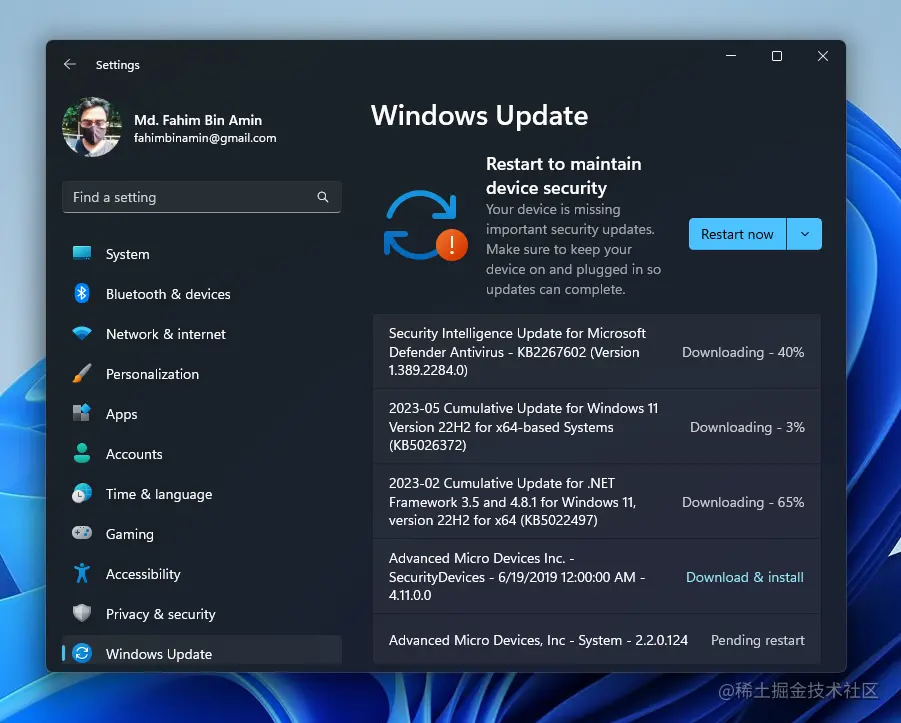Click the Privacy & security shield icon
Screen dimensions: 901x723
point(81,614)
